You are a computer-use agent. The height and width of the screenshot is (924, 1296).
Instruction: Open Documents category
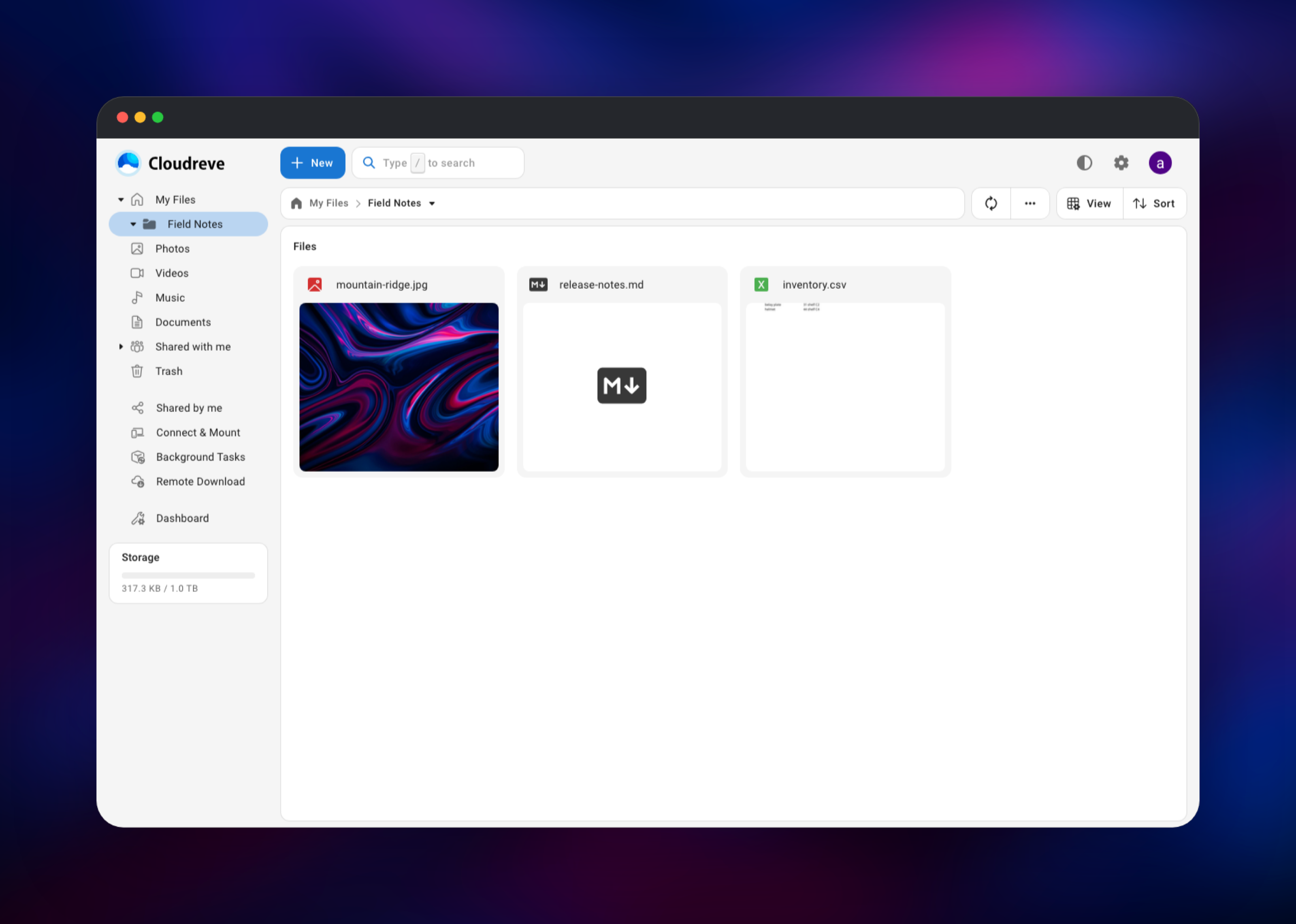pos(188,322)
